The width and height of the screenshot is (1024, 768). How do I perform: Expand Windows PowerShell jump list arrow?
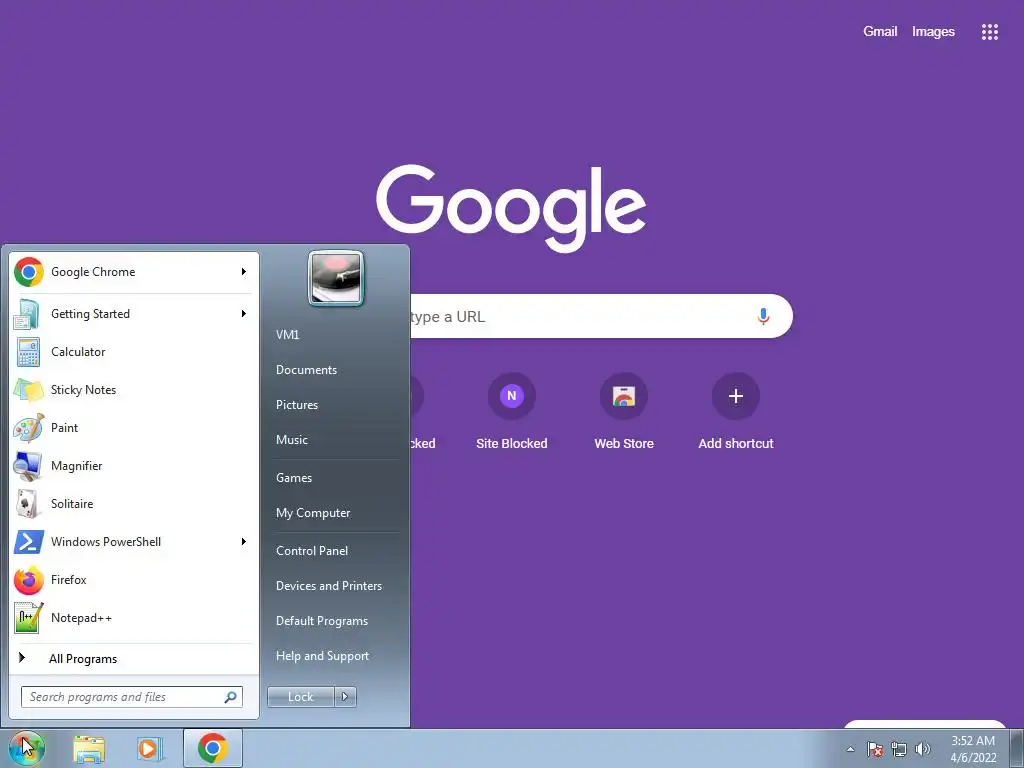click(244, 542)
